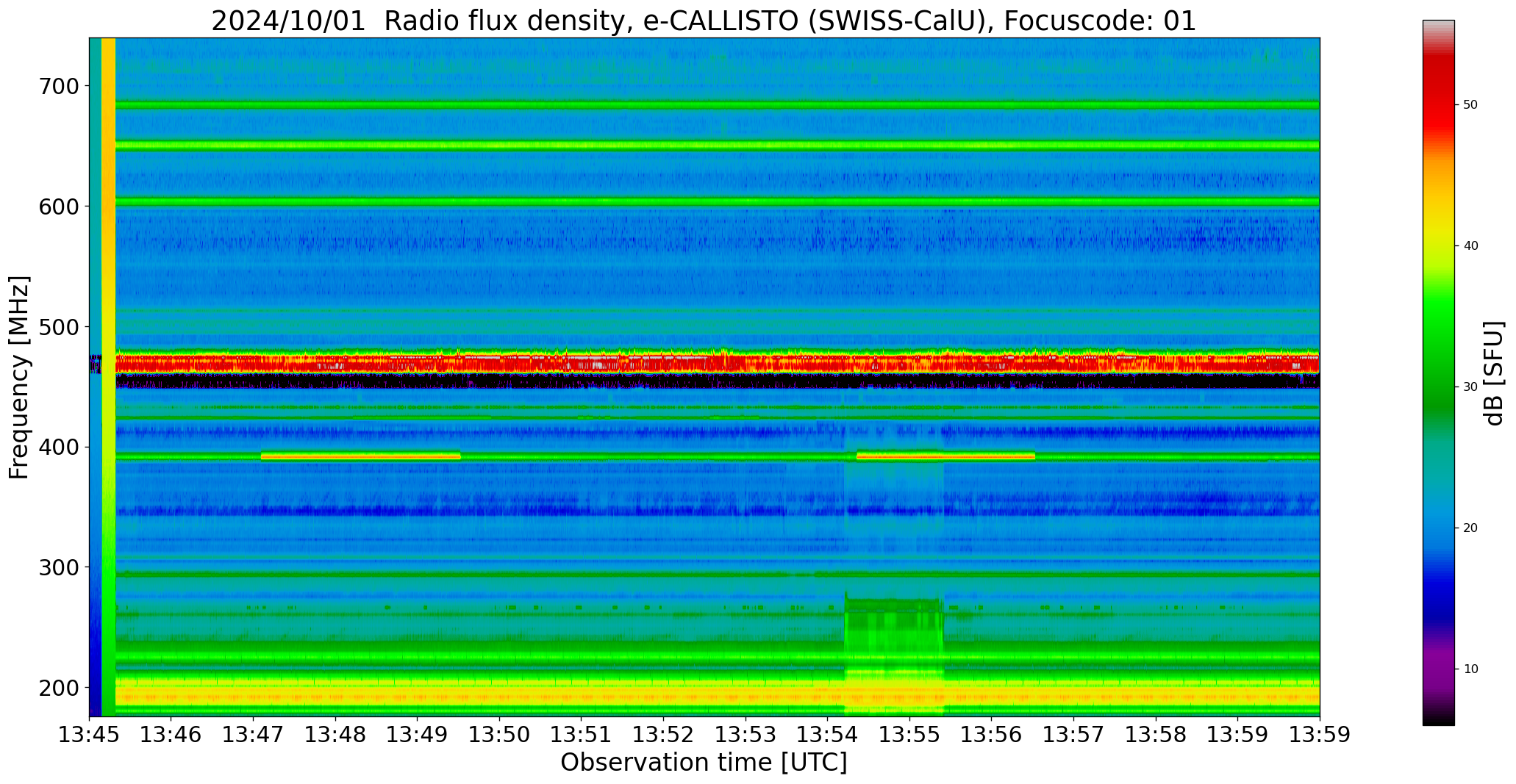Click the 'Observation time [UTC]' x-axis label
The image size is (1516, 784).
point(704,763)
